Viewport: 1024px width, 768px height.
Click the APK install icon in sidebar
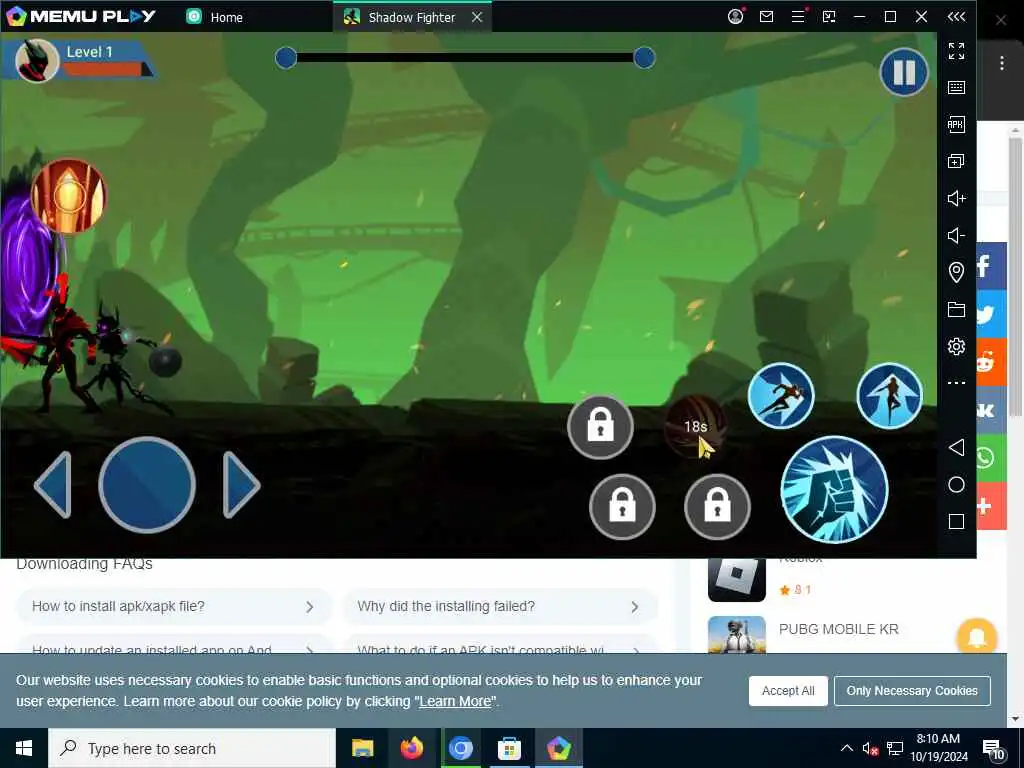(956, 124)
